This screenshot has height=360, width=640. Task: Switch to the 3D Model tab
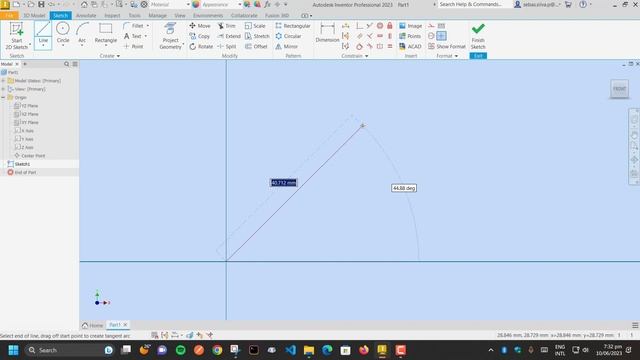[34, 16]
